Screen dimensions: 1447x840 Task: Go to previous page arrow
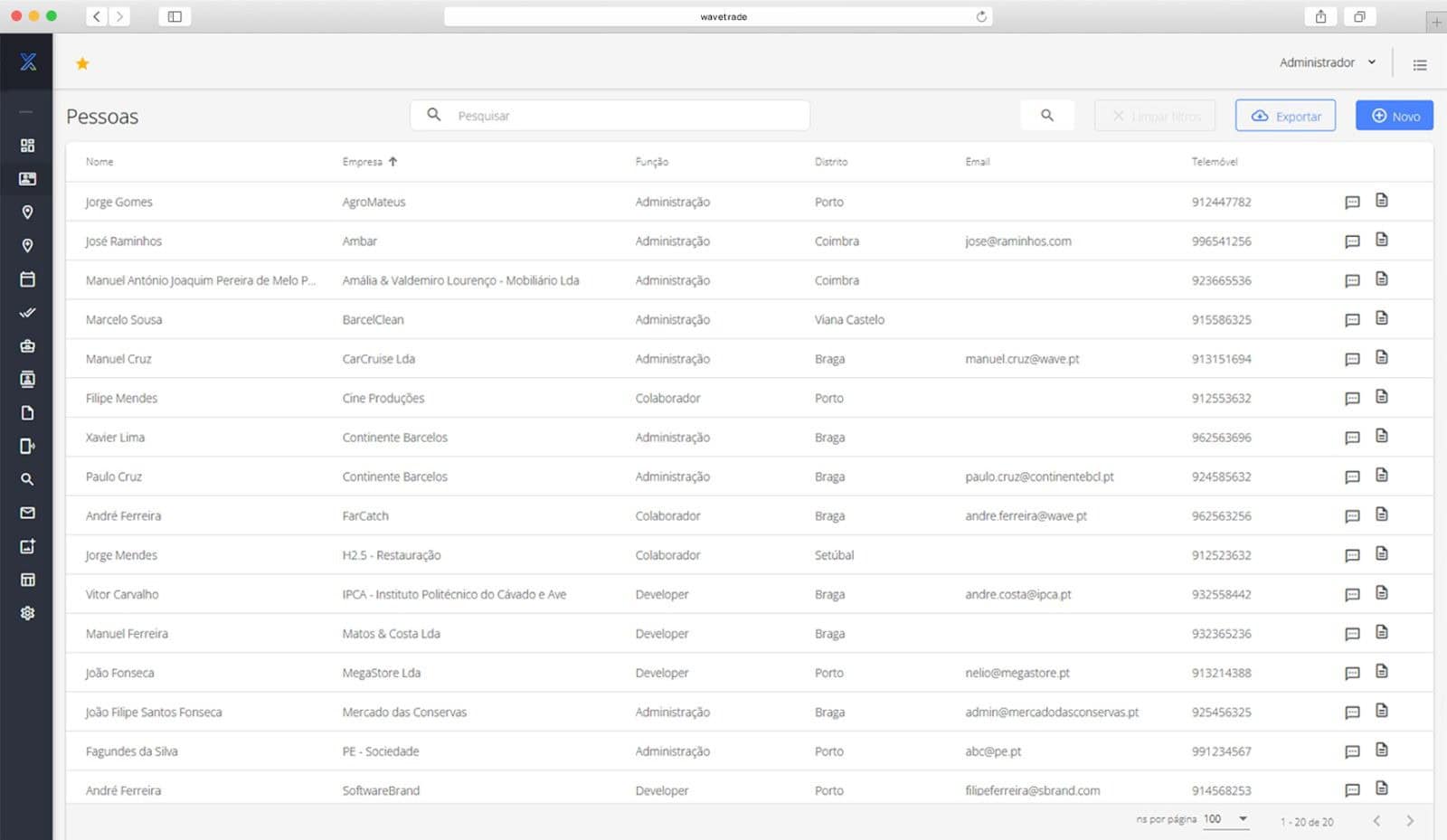(x=1376, y=821)
